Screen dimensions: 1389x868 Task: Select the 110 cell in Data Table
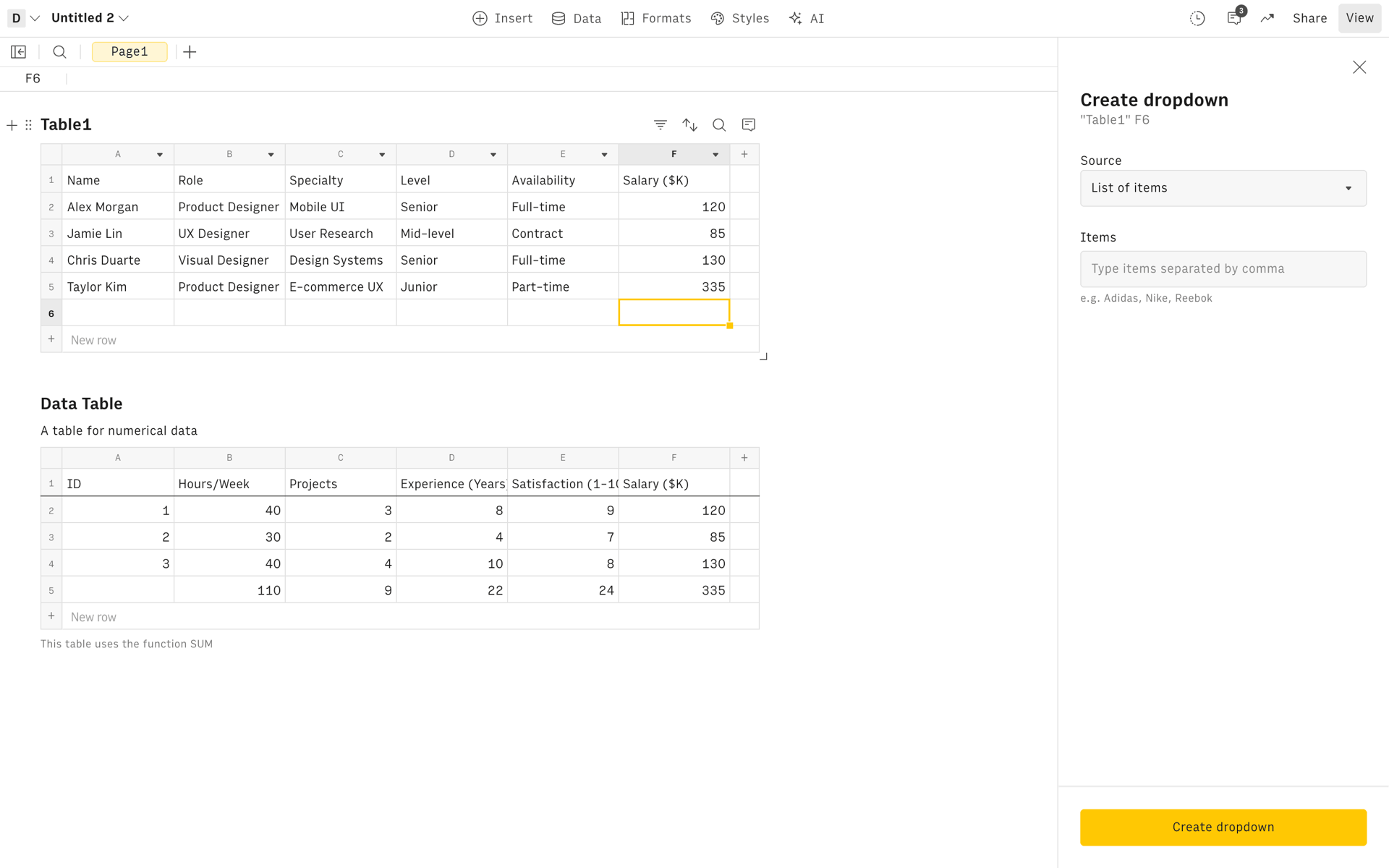point(229,590)
